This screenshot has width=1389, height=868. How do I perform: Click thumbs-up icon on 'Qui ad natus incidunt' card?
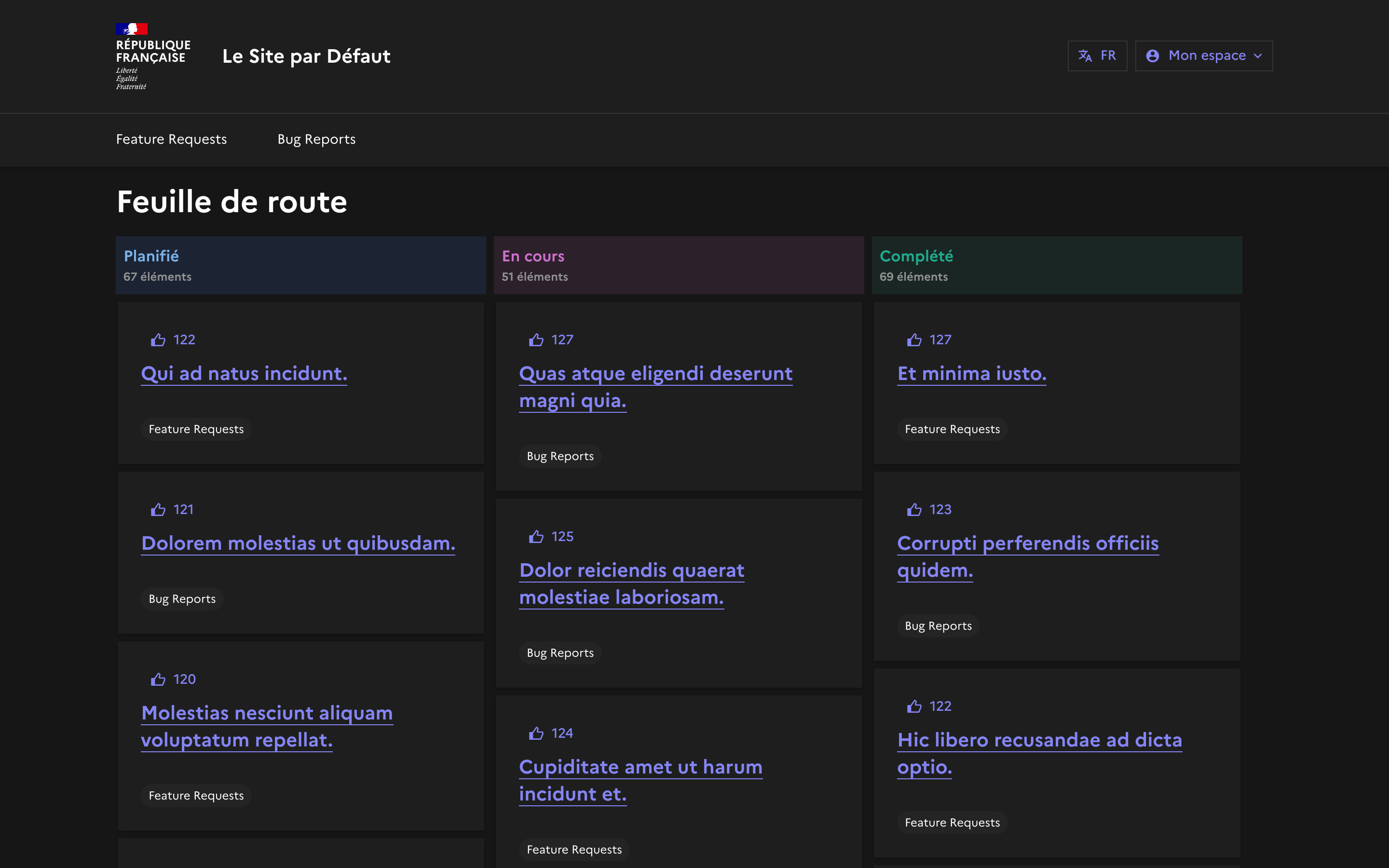(158, 340)
